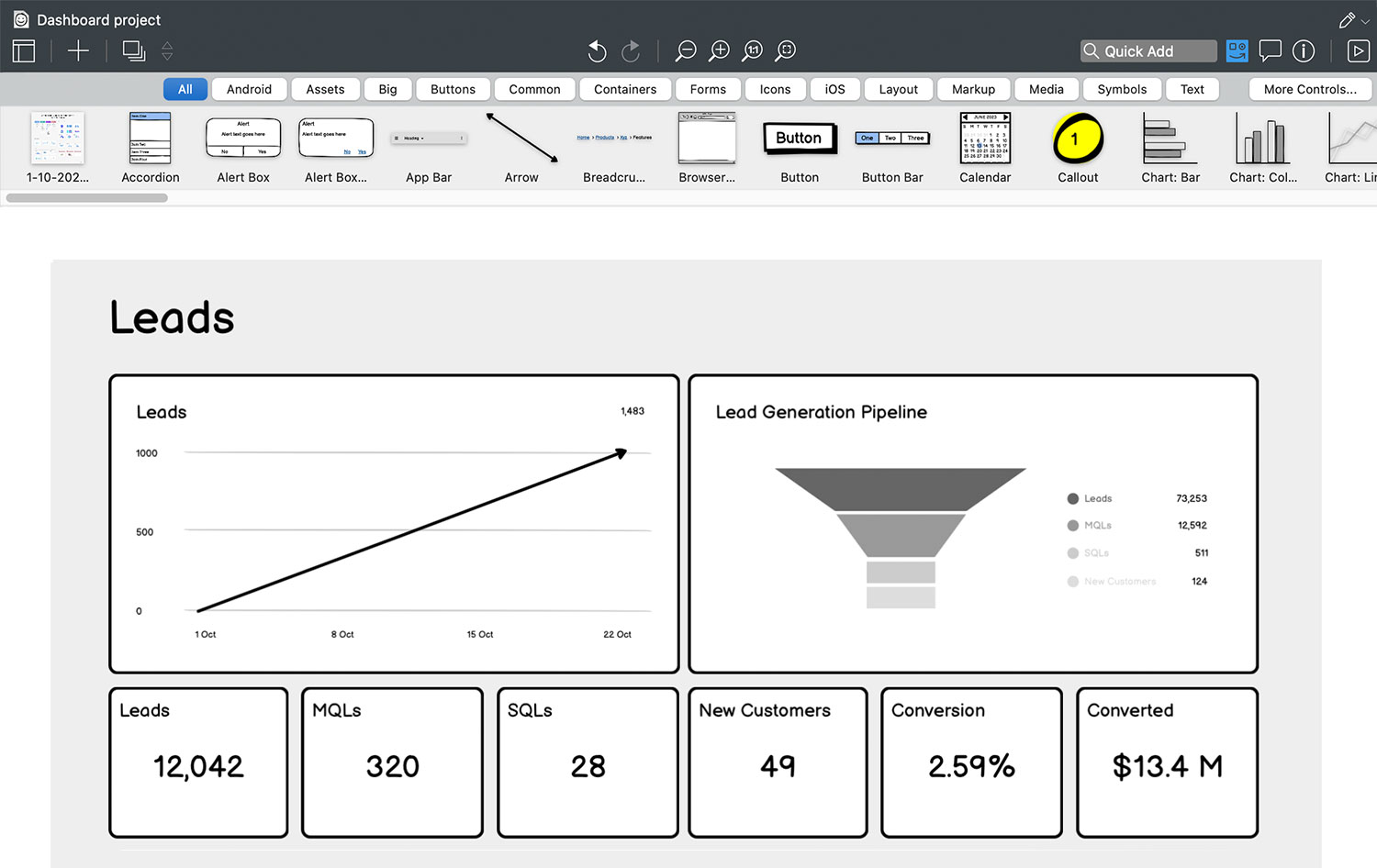
Task: Create a new wireframe with the plus icon
Action: click(78, 50)
